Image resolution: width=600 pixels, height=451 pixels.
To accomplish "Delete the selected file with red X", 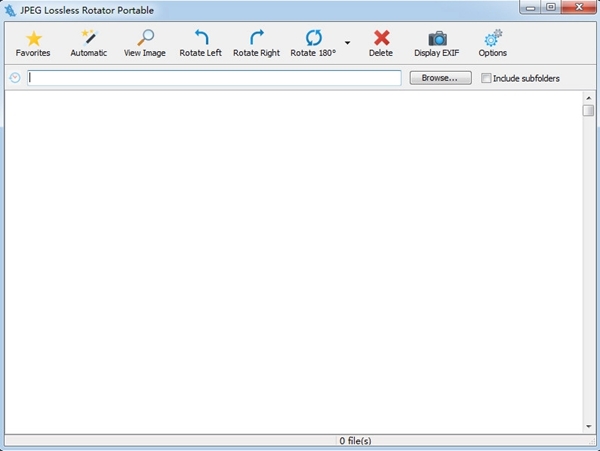I will coord(381,39).
